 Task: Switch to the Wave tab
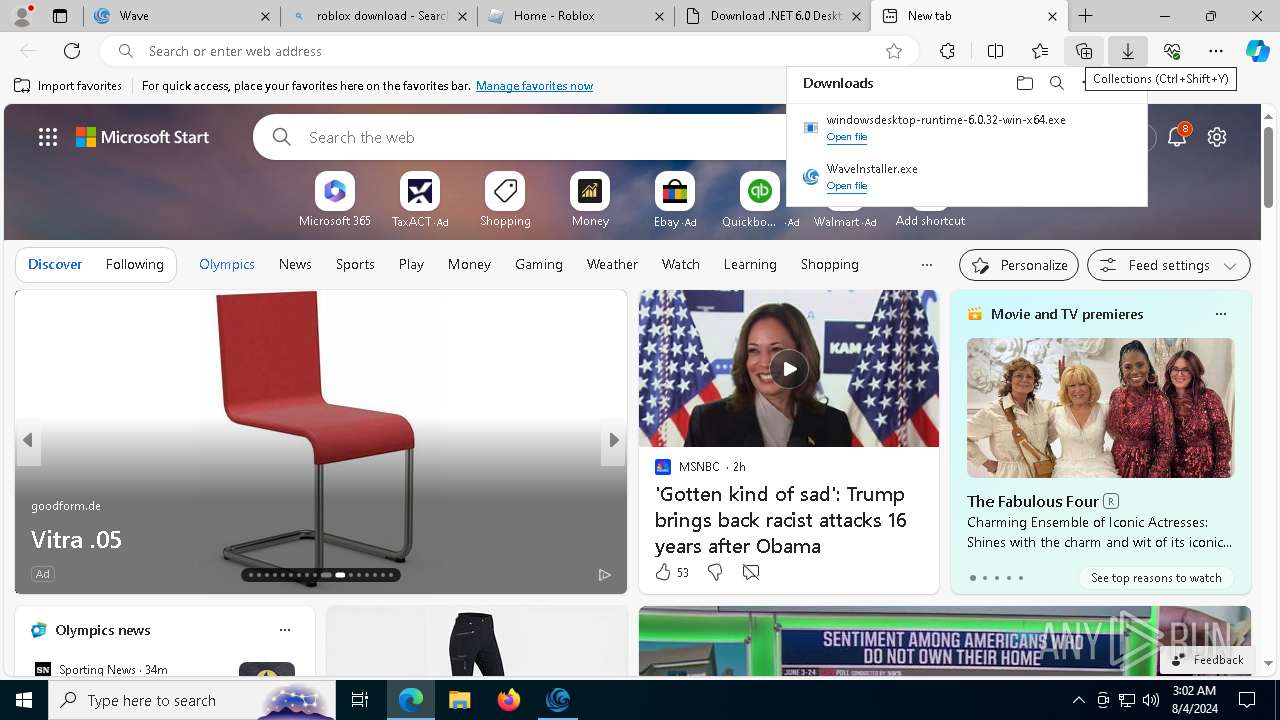pyautogui.click(x=180, y=16)
